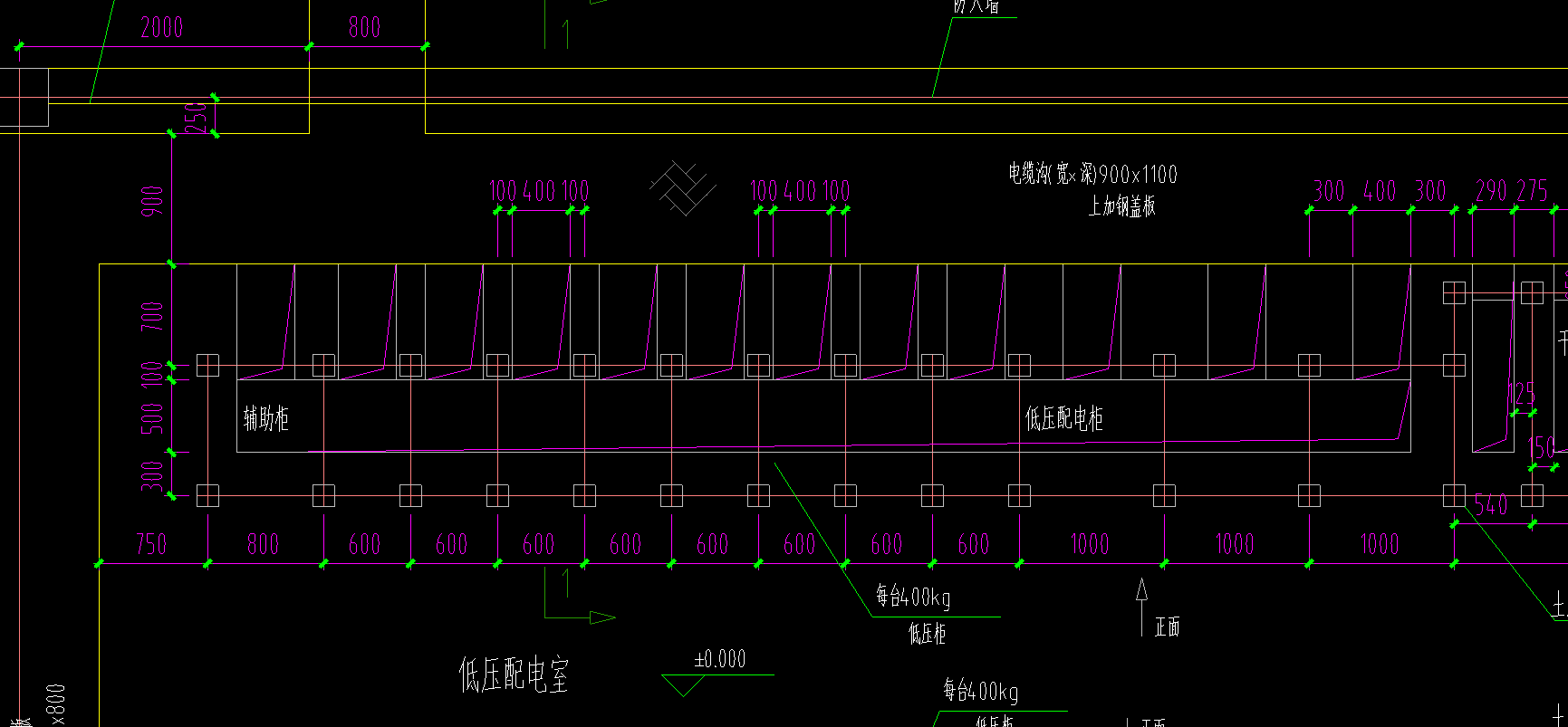Click the vertical 700 dimension text

(x=153, y=317)
